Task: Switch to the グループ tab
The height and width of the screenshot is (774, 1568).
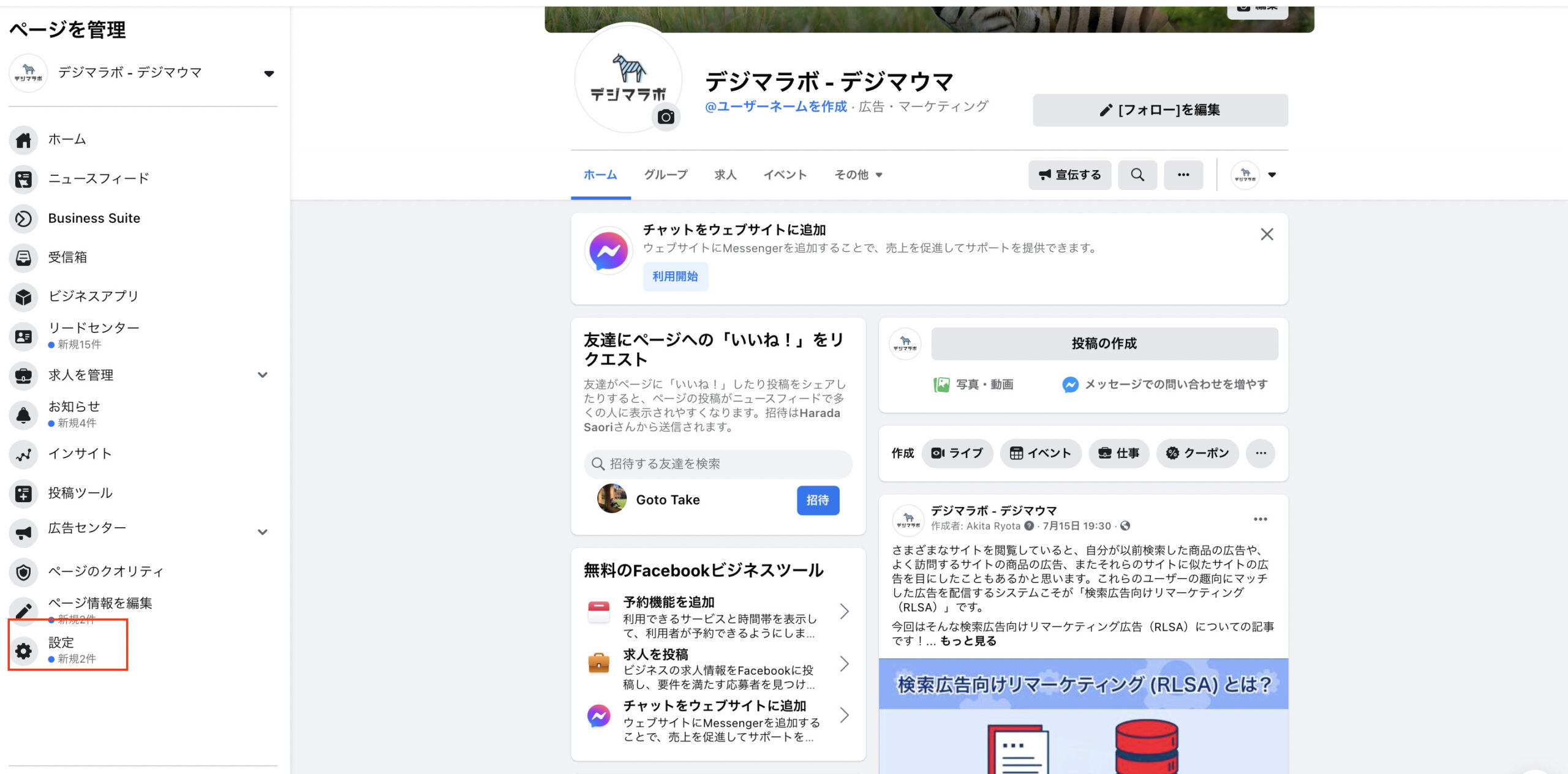Action: coord(665,175)
